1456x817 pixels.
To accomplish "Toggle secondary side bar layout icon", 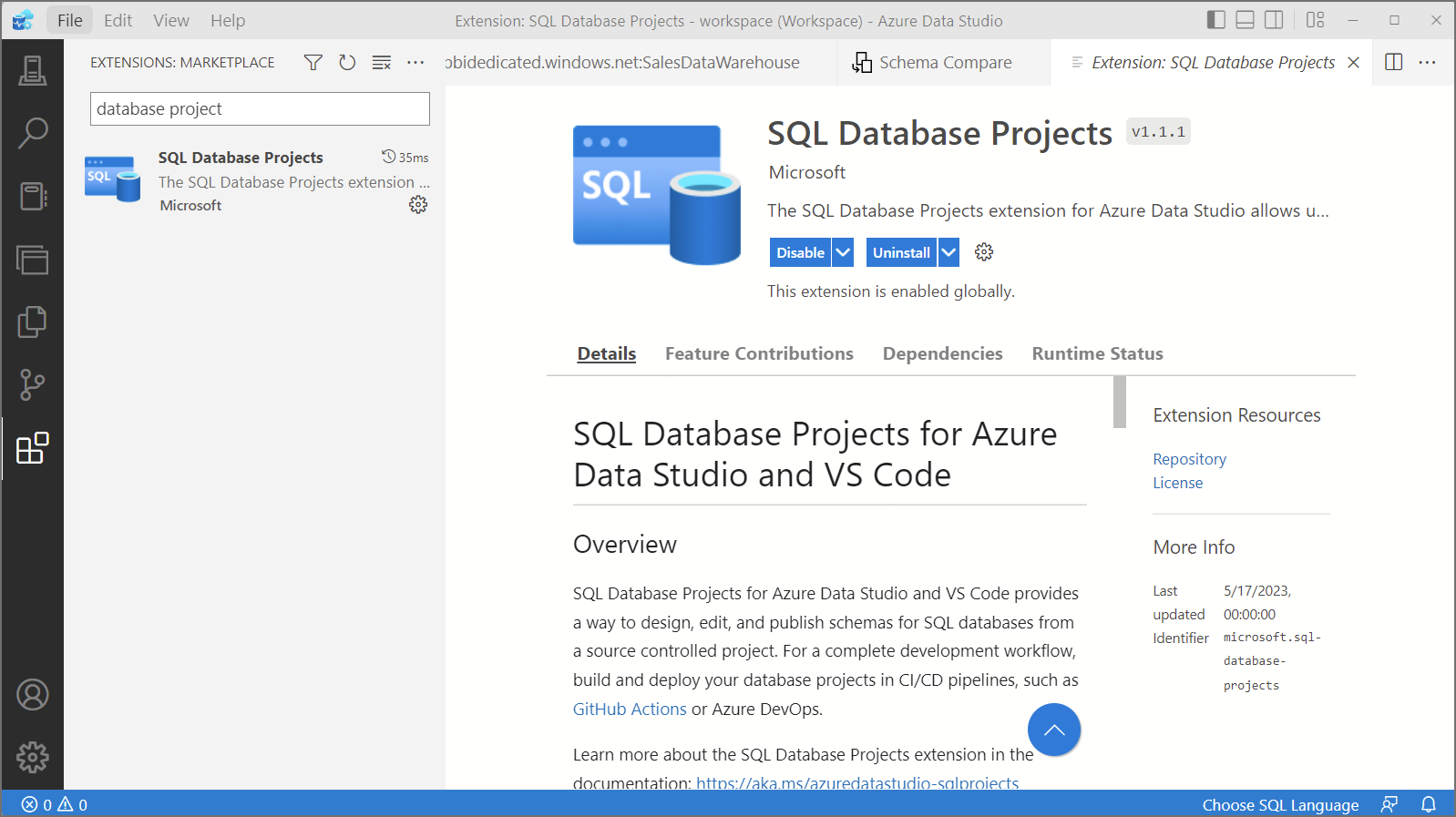I will [1275, 20].
